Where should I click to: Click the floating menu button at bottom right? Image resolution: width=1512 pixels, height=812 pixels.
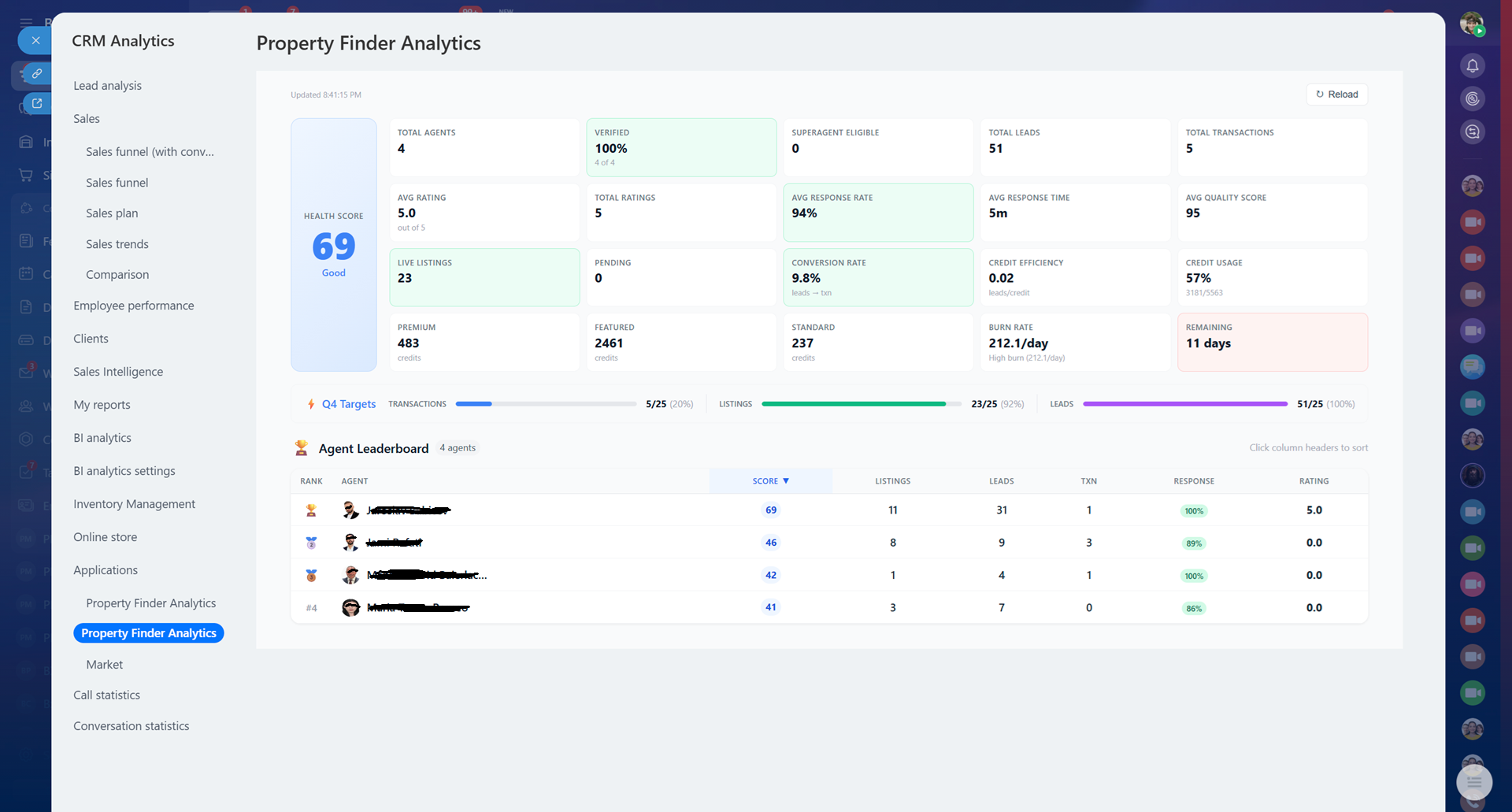tap(1473, 782)
